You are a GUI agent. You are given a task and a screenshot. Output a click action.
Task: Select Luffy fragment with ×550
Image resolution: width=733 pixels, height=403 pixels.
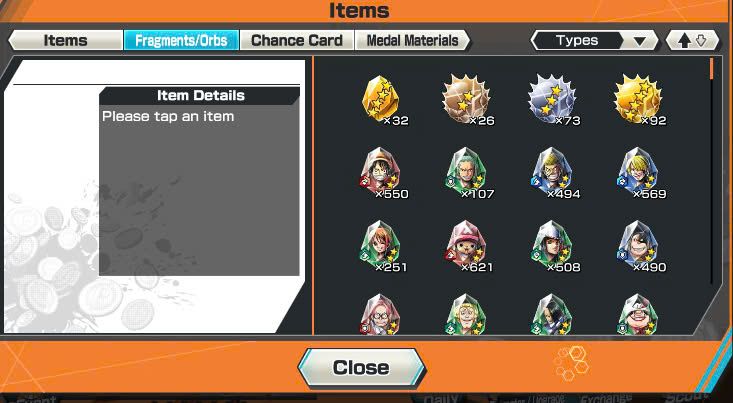point(382,173)
